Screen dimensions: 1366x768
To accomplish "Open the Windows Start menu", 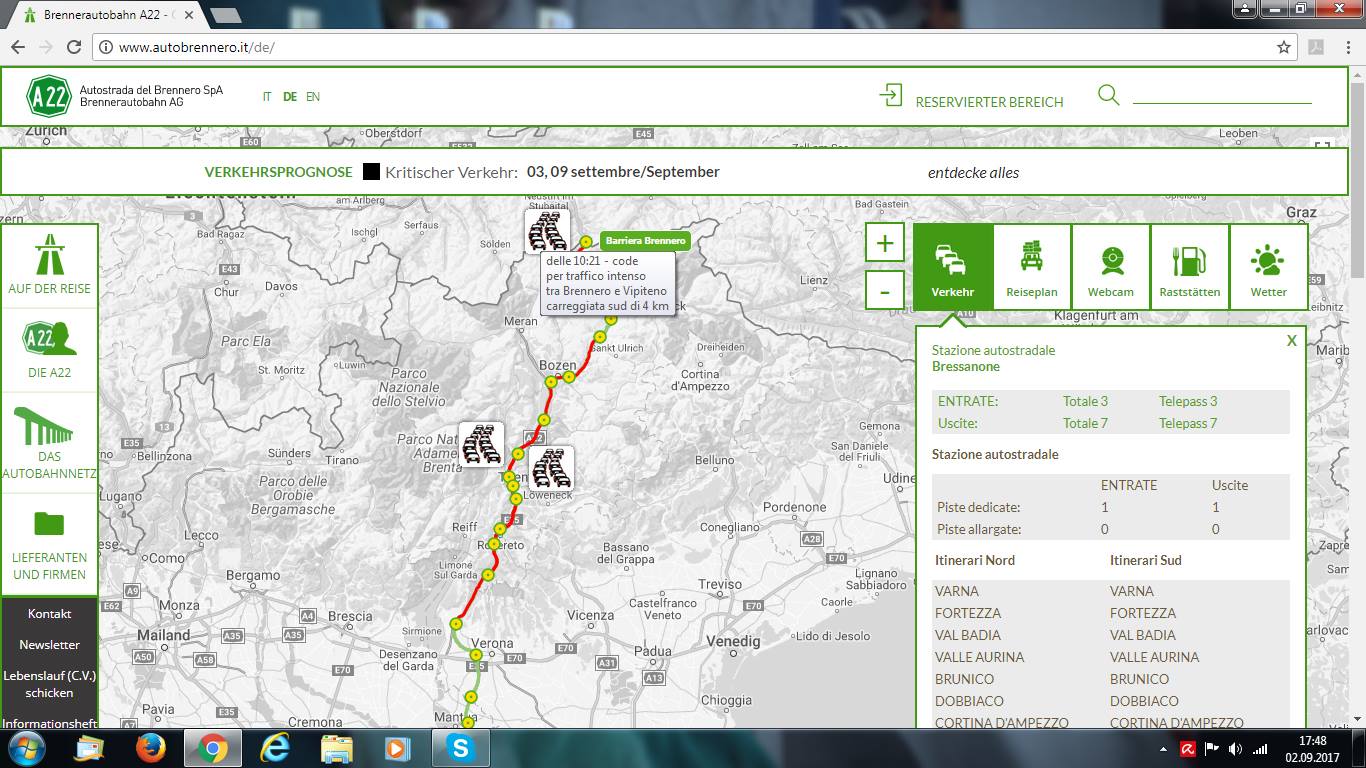I will pyautogui.click(x=25, y=748).
